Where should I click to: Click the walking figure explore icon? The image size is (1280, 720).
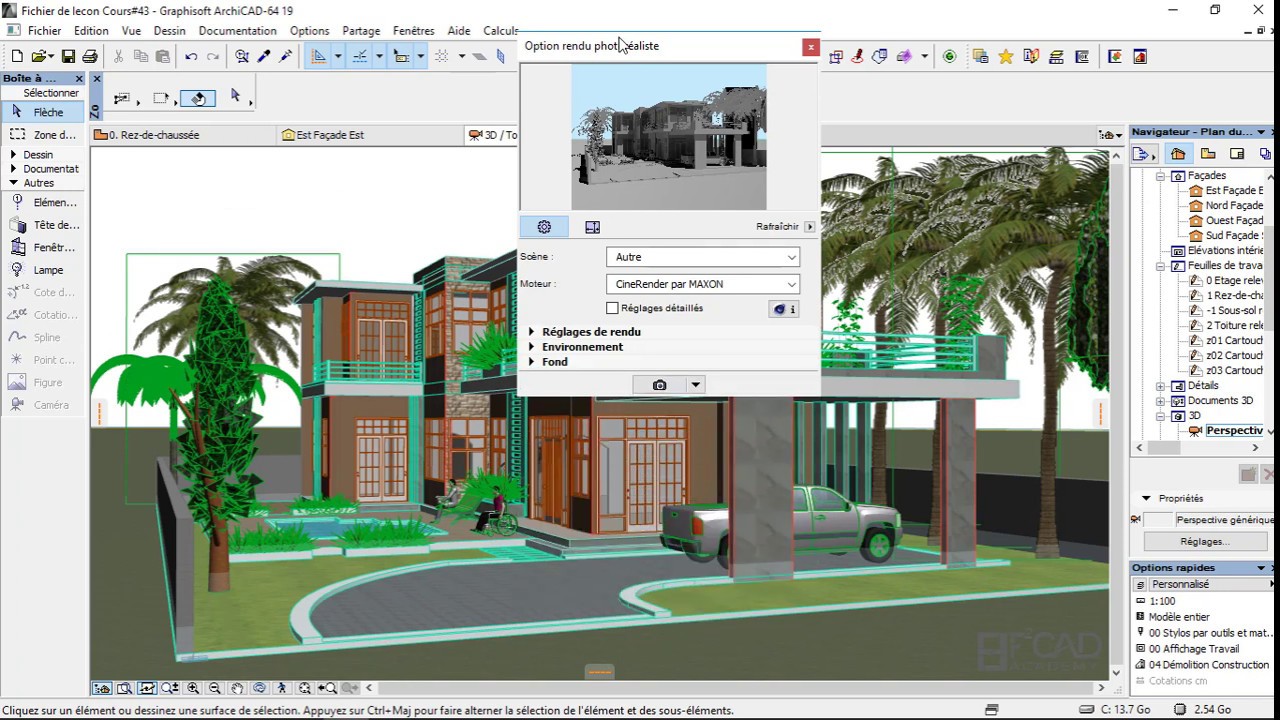click(282, 688)
